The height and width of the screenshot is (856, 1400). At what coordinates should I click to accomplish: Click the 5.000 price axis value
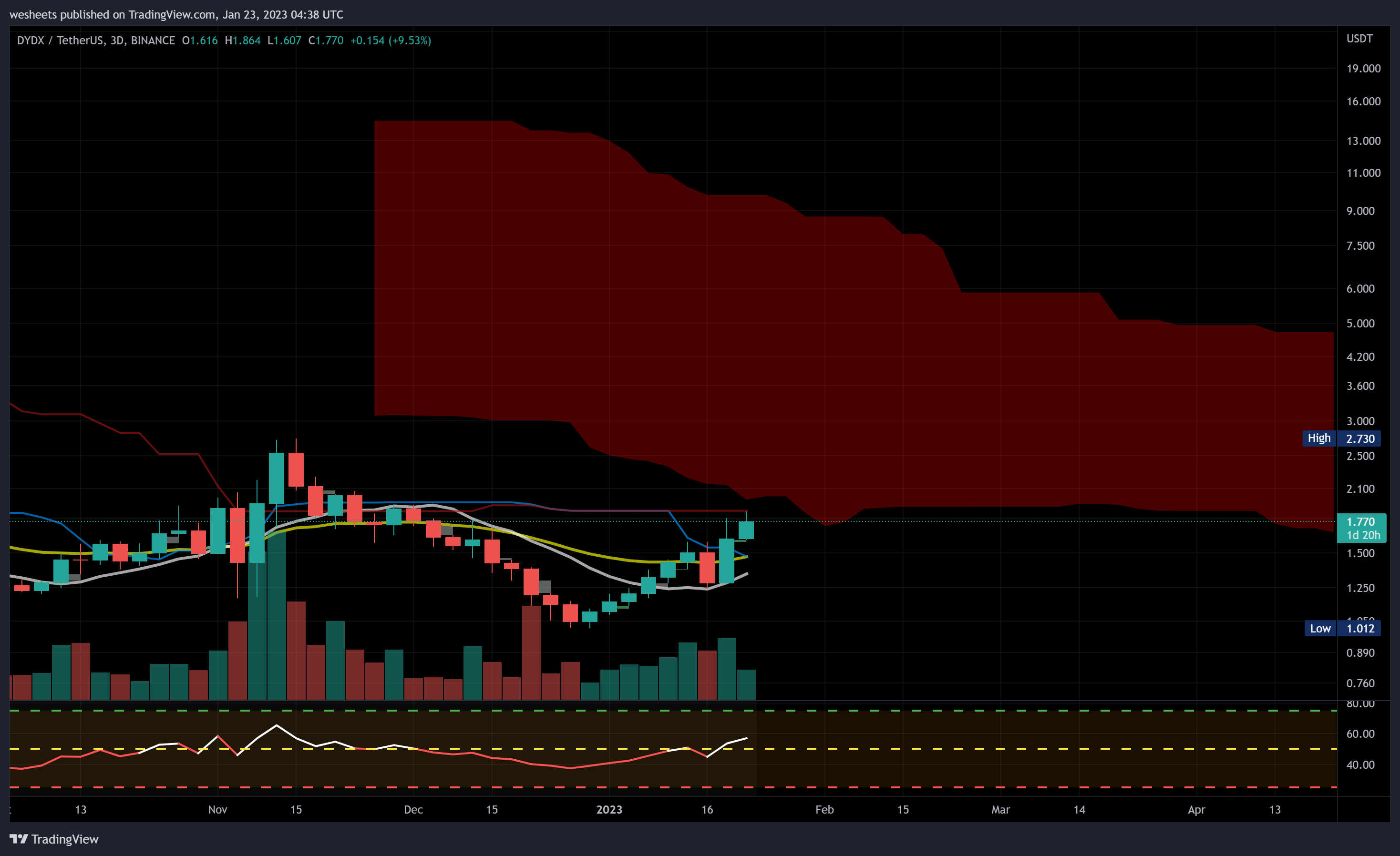[1360, 323]
